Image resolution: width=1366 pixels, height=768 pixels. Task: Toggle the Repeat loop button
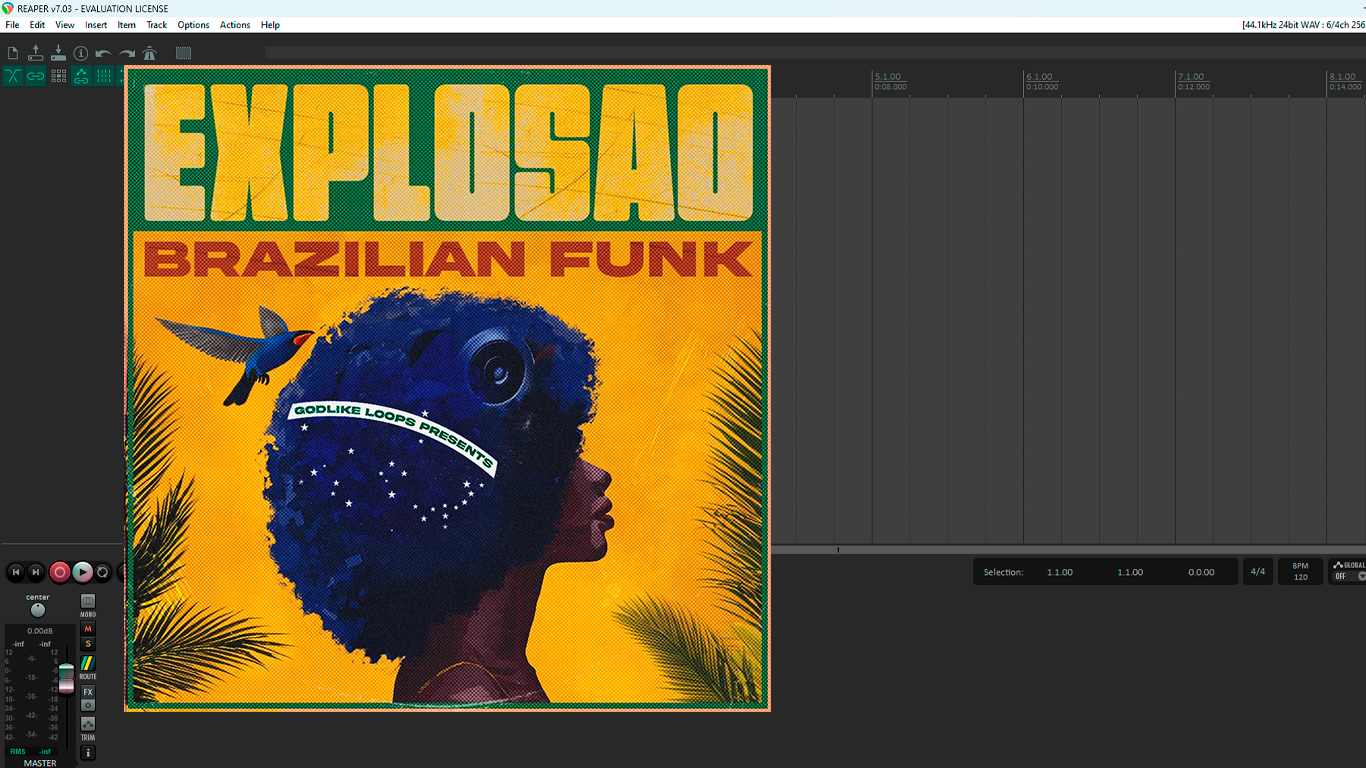click(103, 572)
